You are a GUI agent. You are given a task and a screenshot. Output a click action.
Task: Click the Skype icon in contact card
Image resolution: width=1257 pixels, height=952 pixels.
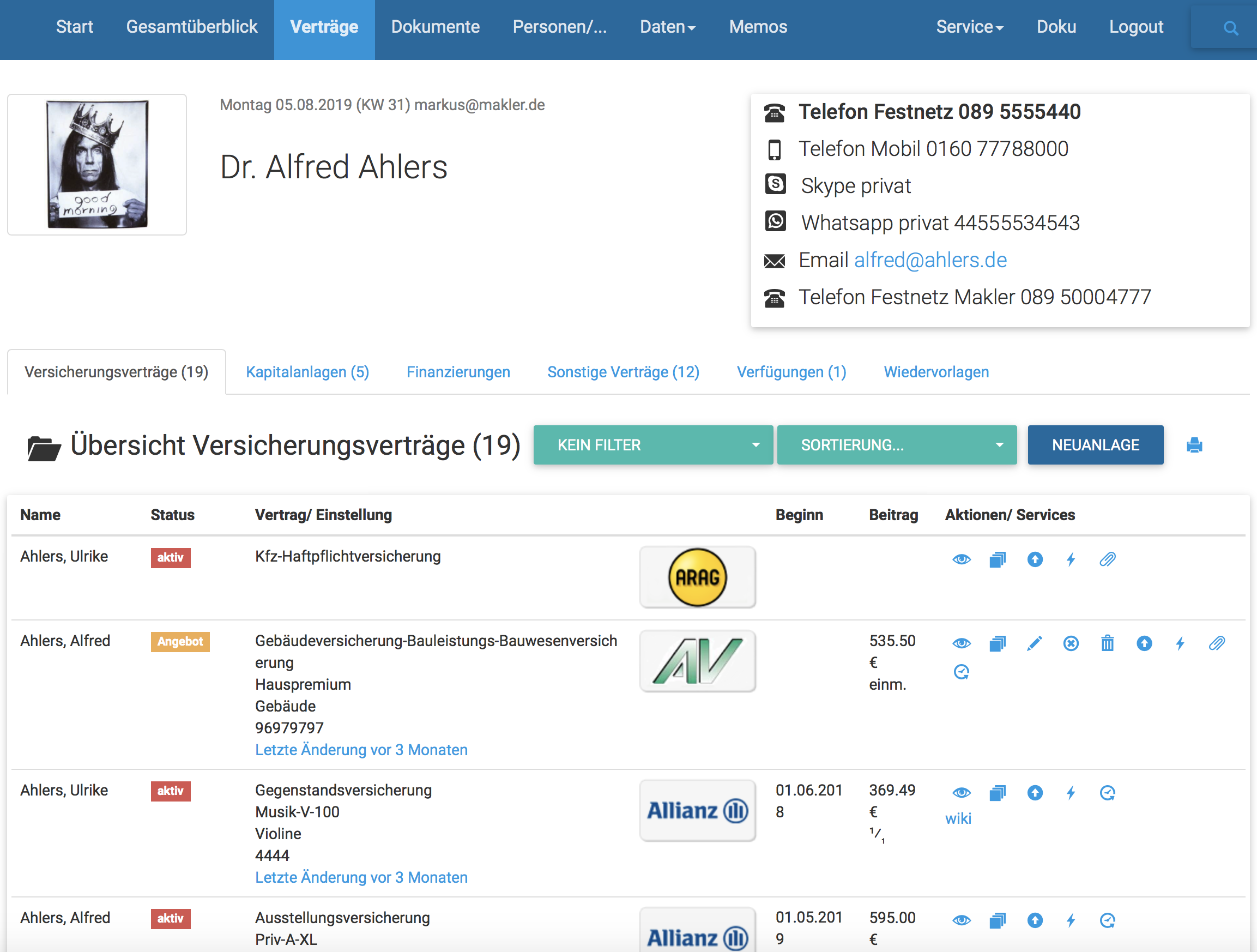pos(776,184)
